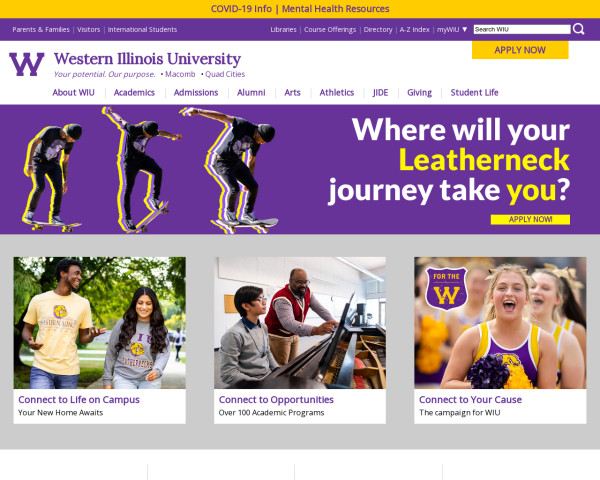Click the For The W shield badge
The image size is (600, 480).
click(x=446, y=289)
